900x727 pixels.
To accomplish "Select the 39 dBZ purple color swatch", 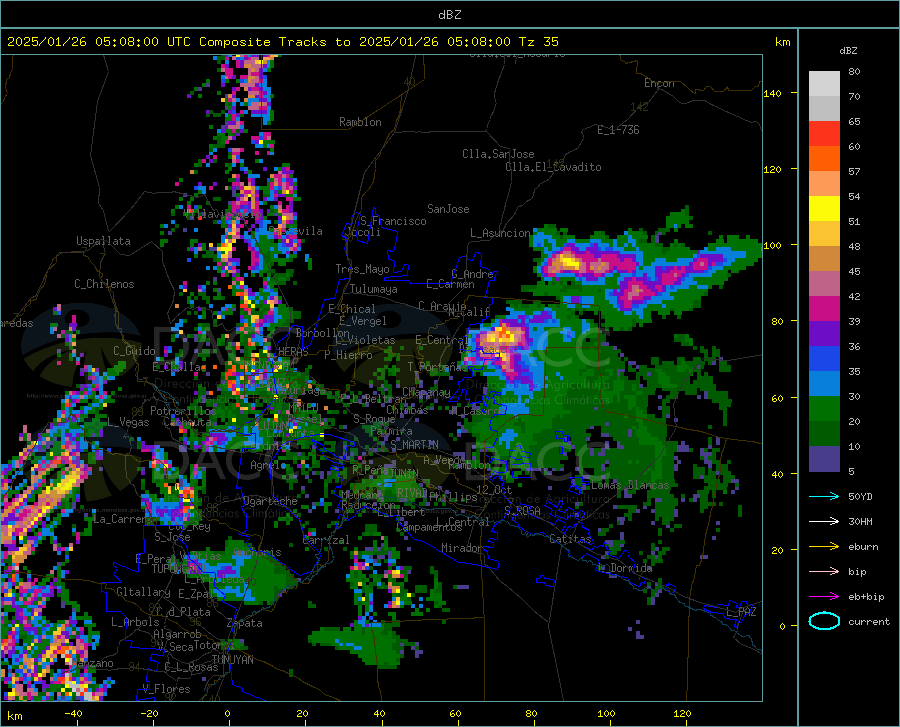I will coord(824,334).
